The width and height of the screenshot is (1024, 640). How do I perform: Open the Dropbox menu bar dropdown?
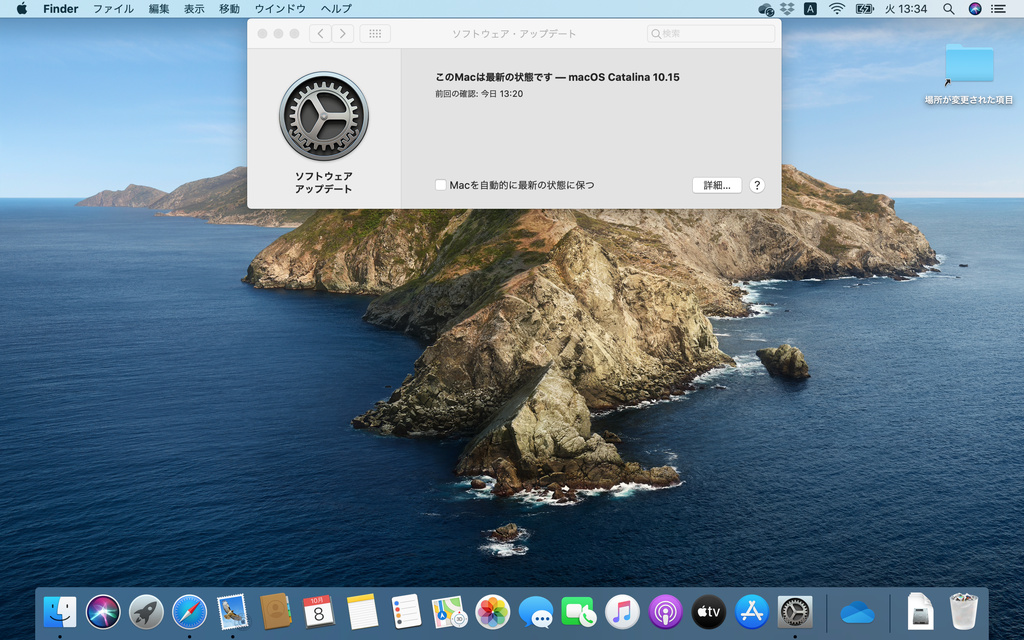click(x=787, y=9)
